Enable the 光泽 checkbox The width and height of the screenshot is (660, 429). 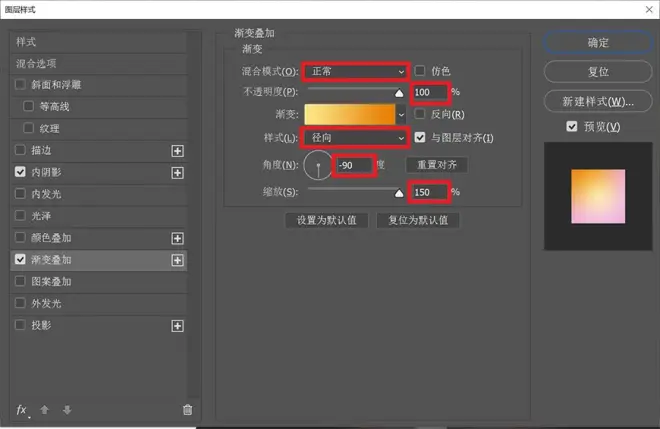click(20, 216)
